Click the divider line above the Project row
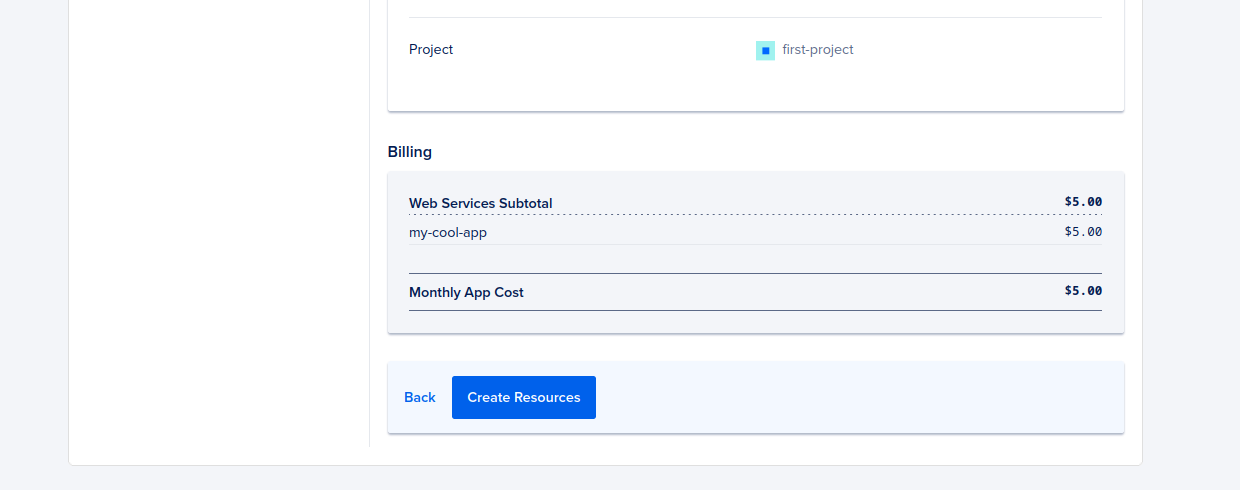This screenshot has width=1240, height=490. [x=755, y=17]
